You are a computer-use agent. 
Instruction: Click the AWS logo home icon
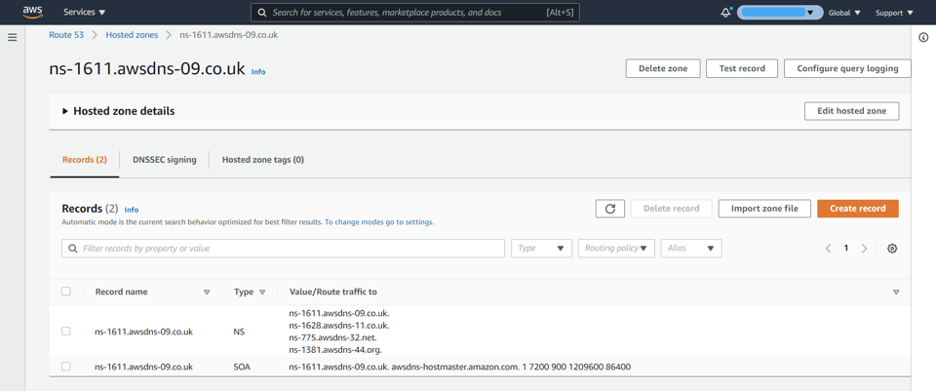tap(33, 12)
